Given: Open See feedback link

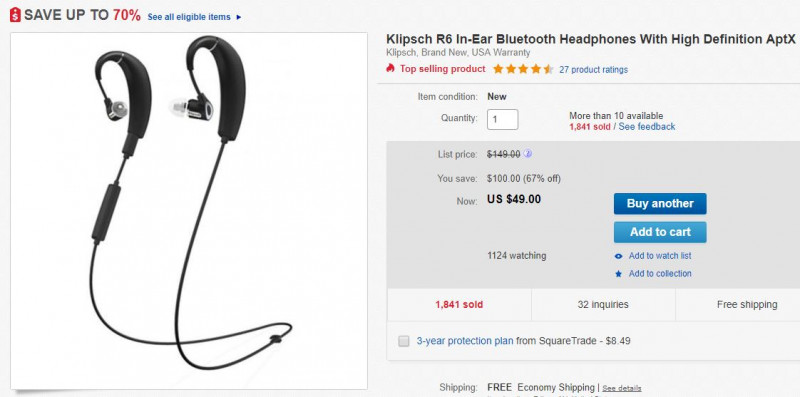Looking at the screenshot, I should point(646,127).
